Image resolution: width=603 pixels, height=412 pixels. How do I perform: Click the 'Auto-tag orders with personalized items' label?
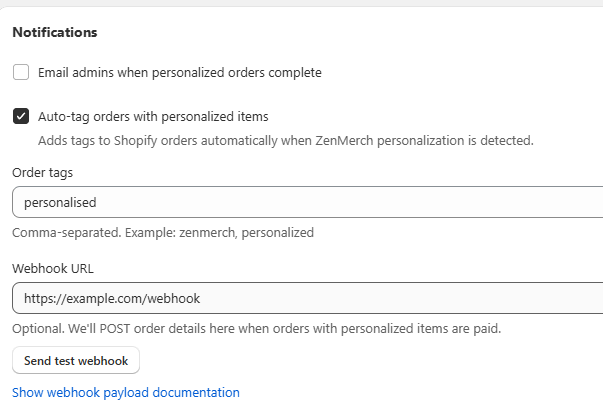click(x=153, y=116)
